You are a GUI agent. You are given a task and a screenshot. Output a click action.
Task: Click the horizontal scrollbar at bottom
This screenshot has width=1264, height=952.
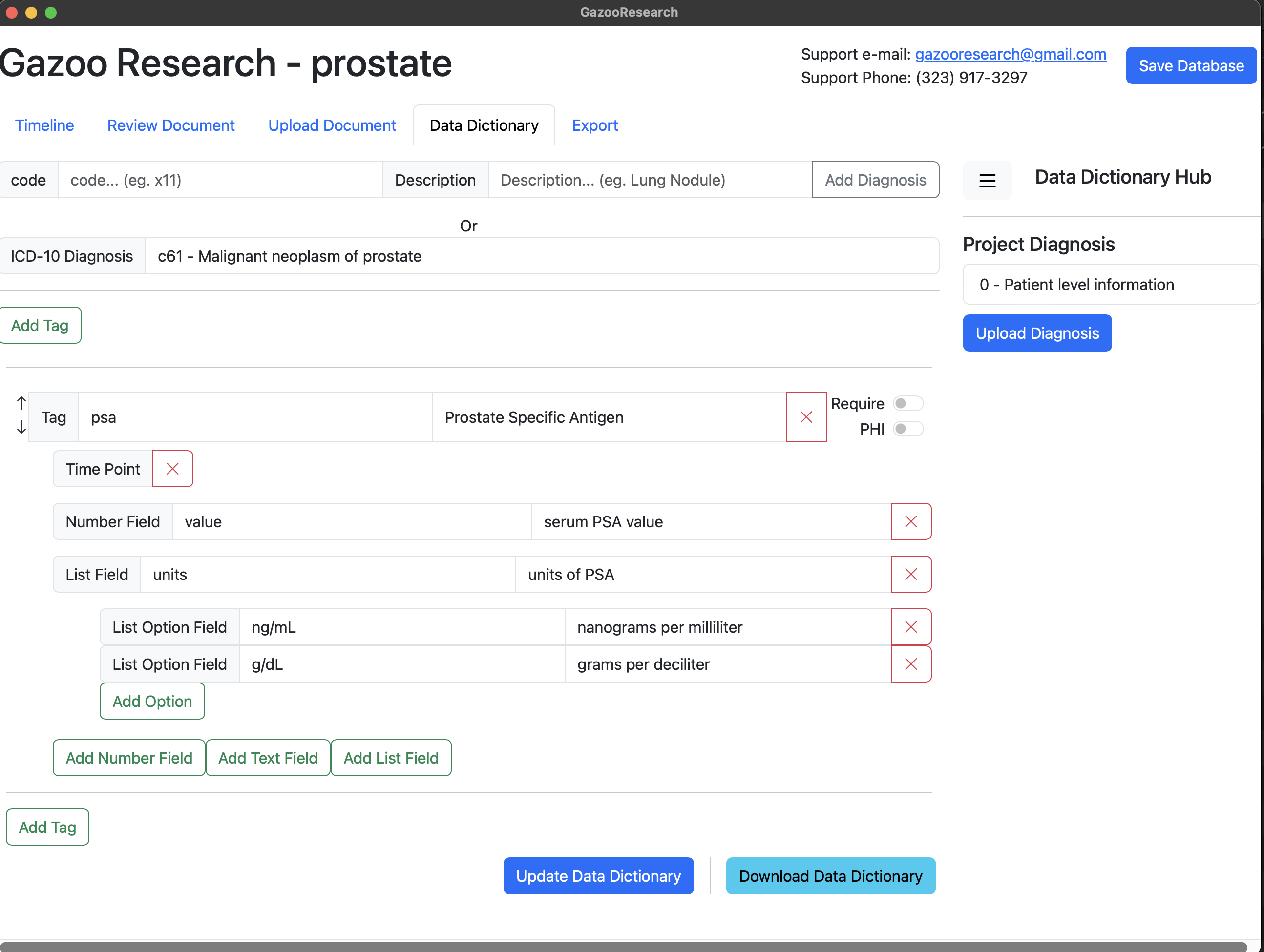[x=623, y=946]
